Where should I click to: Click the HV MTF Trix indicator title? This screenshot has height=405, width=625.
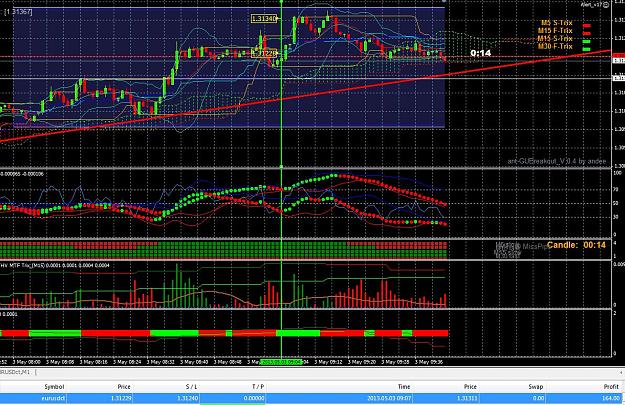(55, 265)
